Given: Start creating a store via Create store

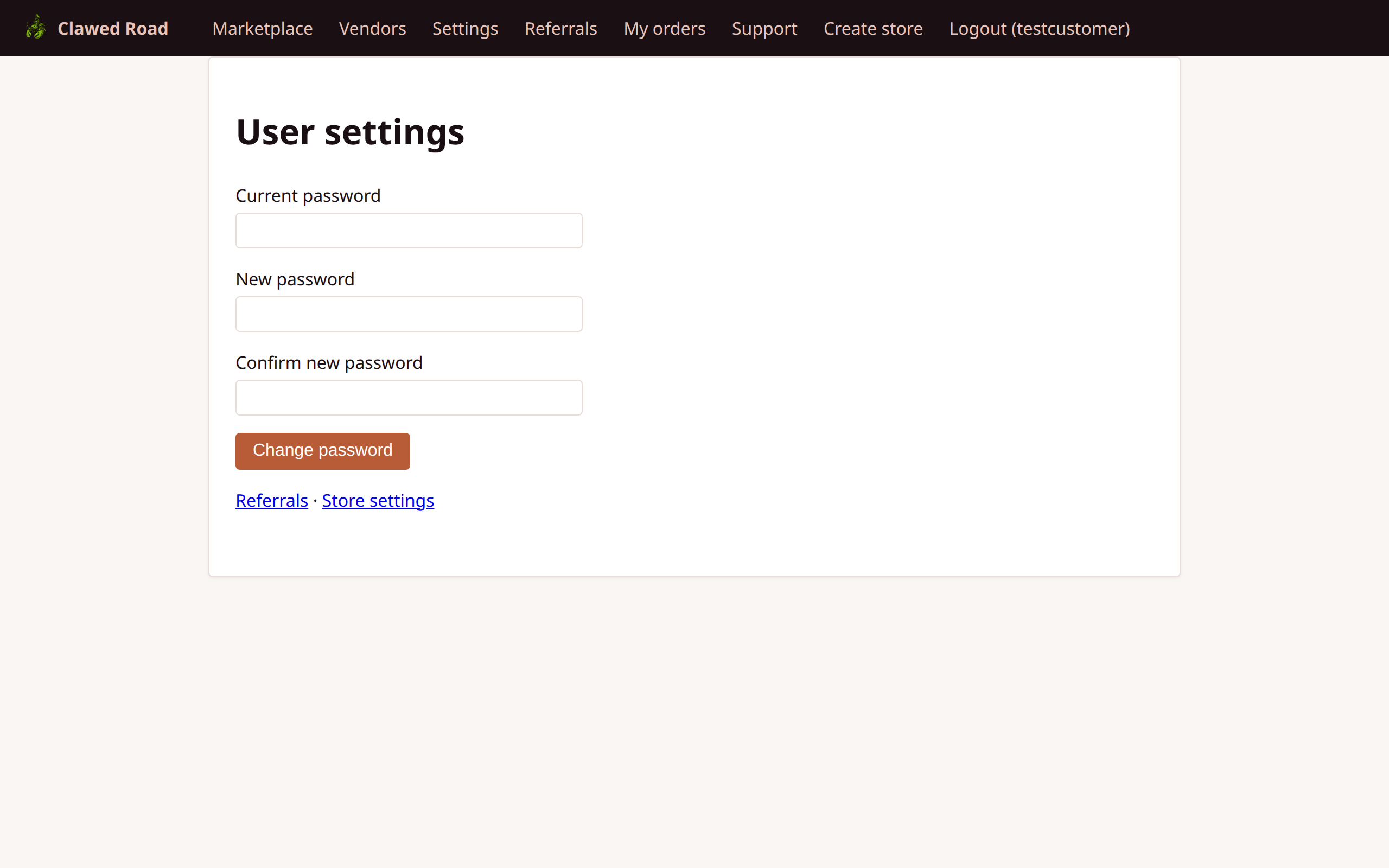Looking at the screenshot, I should click(872, 28).
